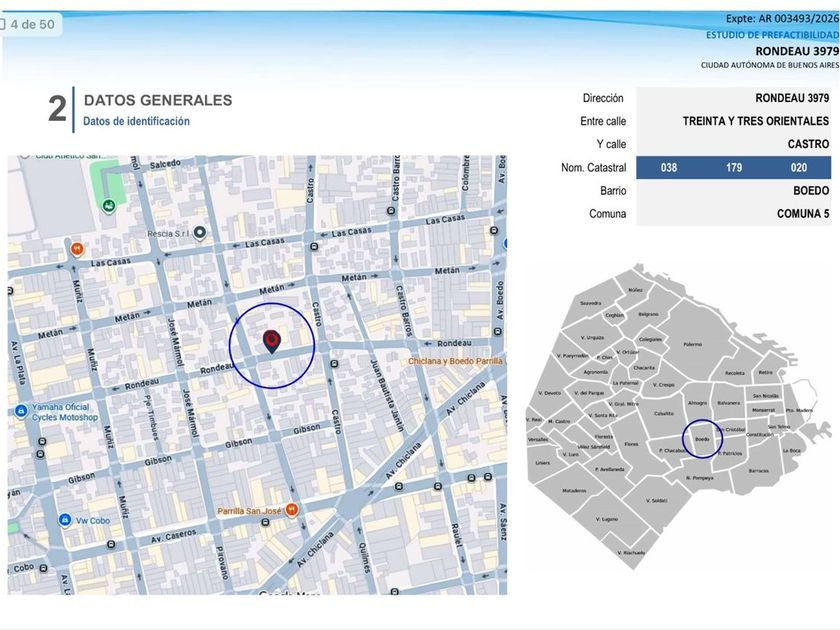This screenshot has width=840, height=630.
Task: Click the 'Vw Cobo' map label
Action: (x=93, y=520)
